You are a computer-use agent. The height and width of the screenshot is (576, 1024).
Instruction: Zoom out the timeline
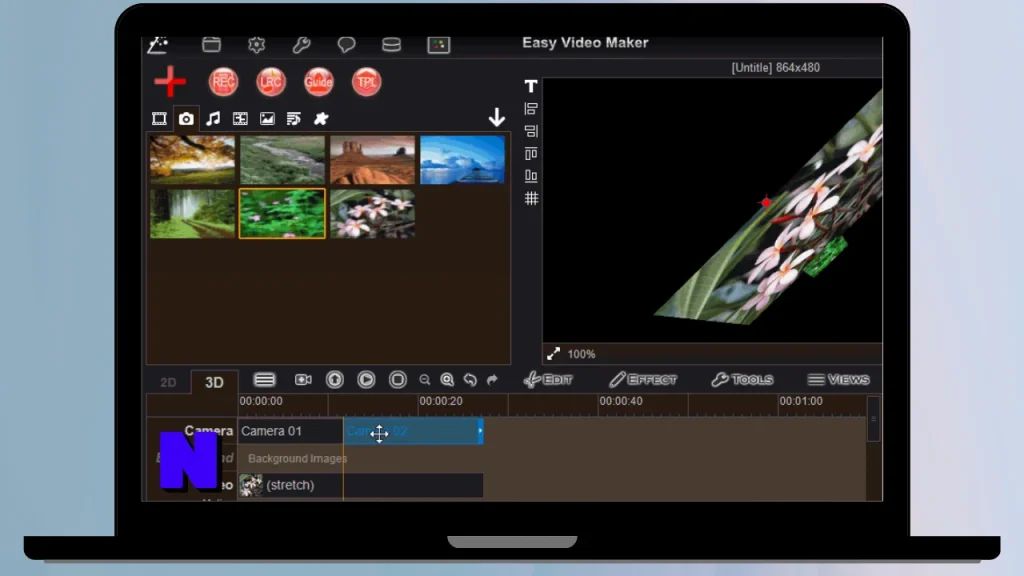pyautogui.click(x=424, y=380)
